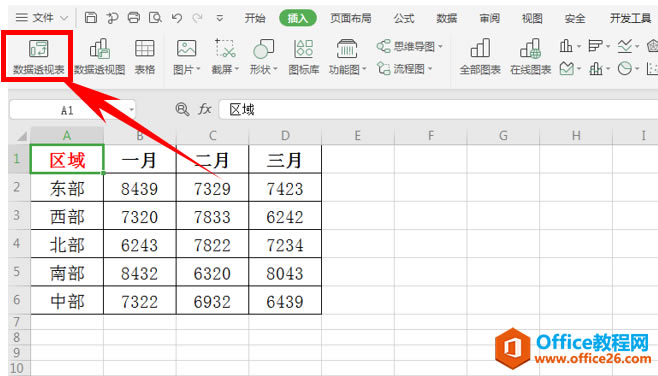The height and width of the screenshot is (376, 658).
Task: Switch to the 开始 tab
Action: click(x=255, y=18)
